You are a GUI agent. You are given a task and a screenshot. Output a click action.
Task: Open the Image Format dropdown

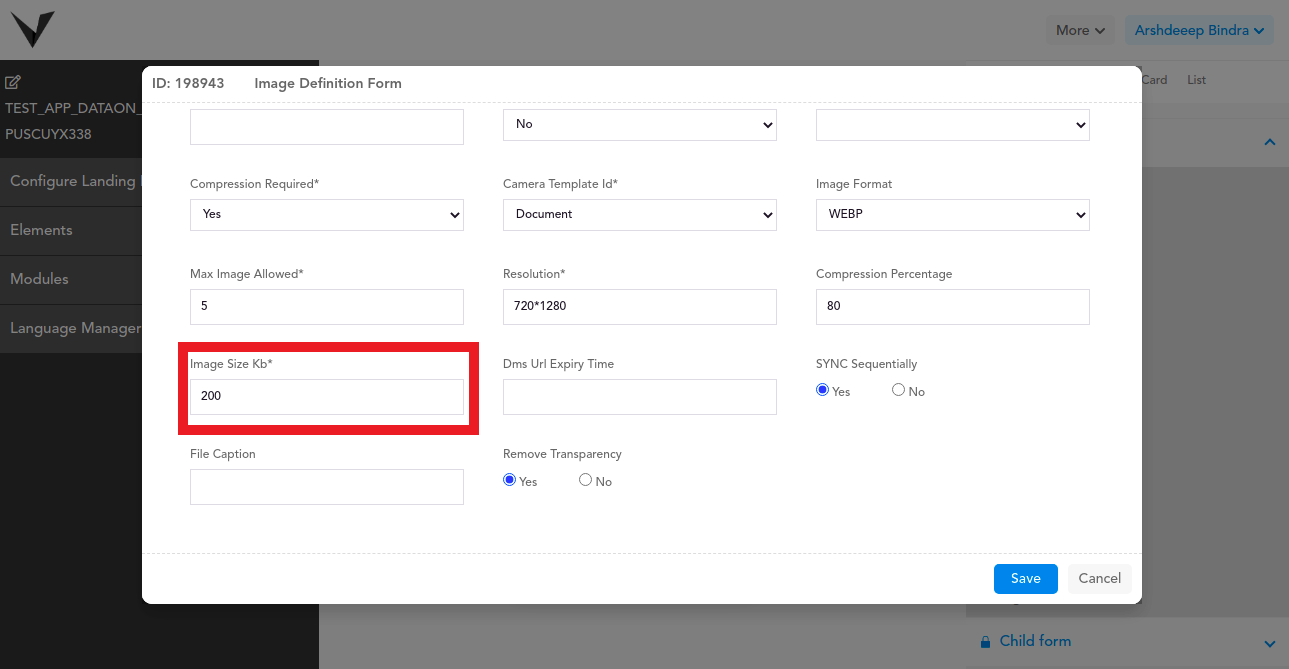(953, 214)
